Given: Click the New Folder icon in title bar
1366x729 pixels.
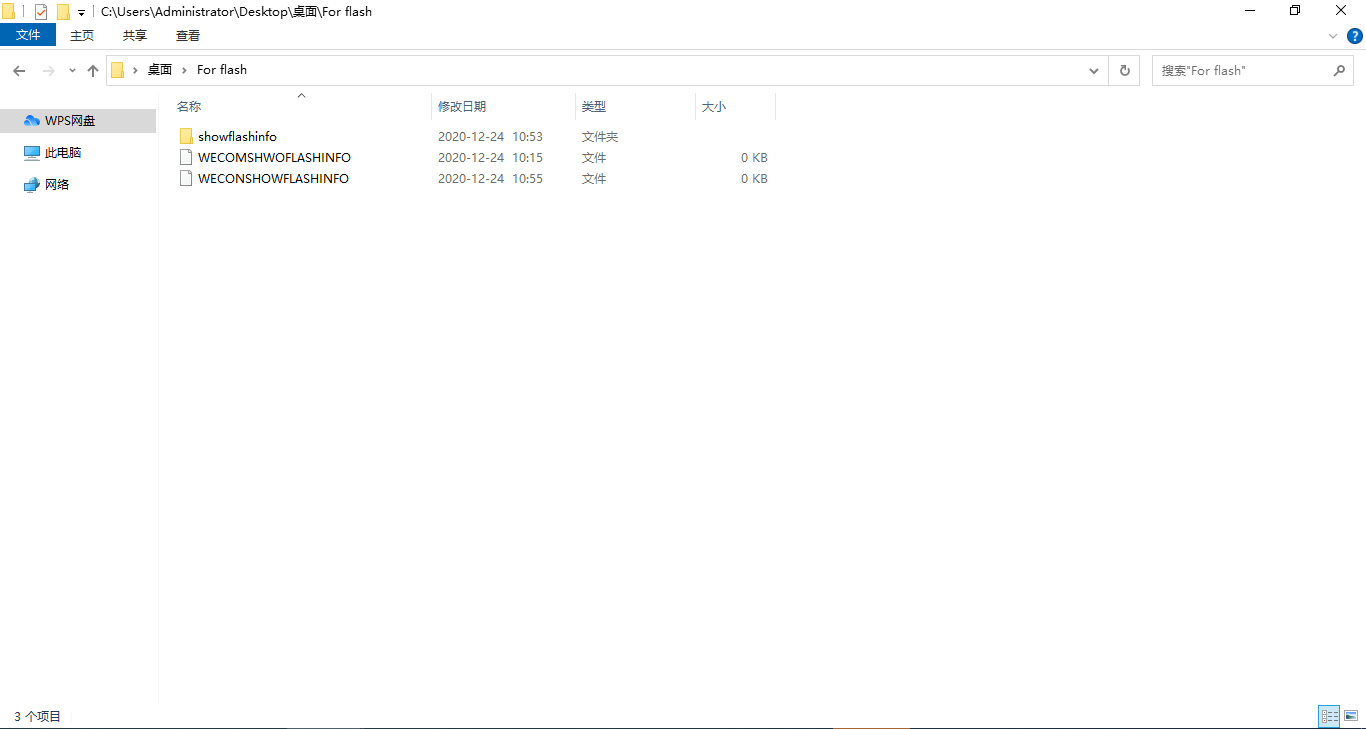Looking at the screenshot, I should click(x=63, y=12).
